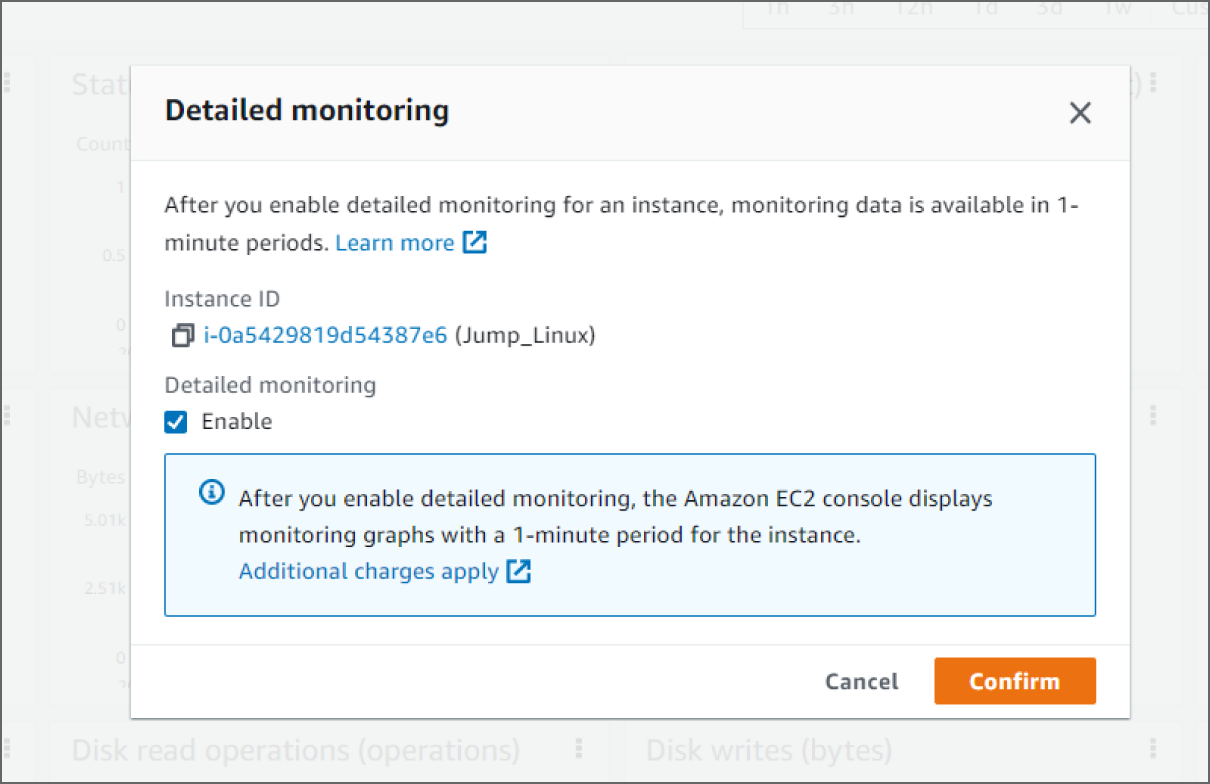Open kebab menu of panel right of Status
The height and width of the screenshot is (784, 1210).
(1153, 84)
